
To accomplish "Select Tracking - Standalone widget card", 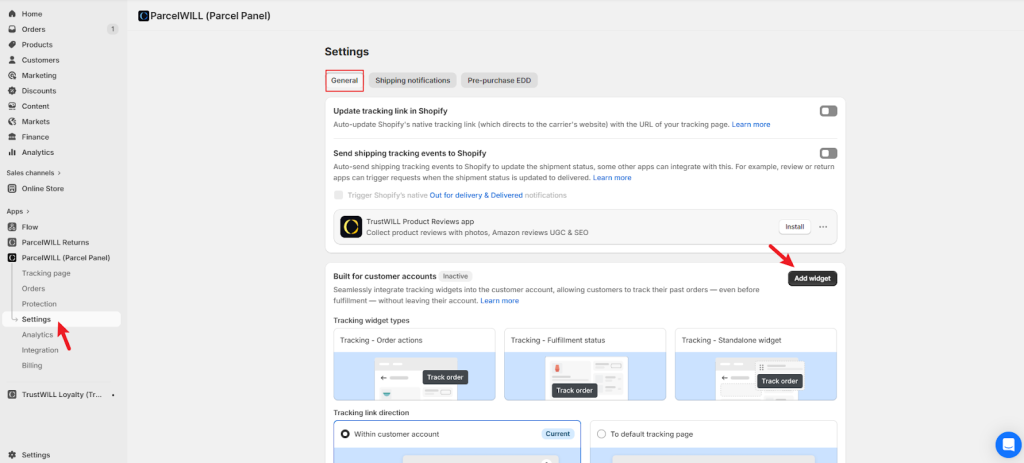I will coord(756,364).
